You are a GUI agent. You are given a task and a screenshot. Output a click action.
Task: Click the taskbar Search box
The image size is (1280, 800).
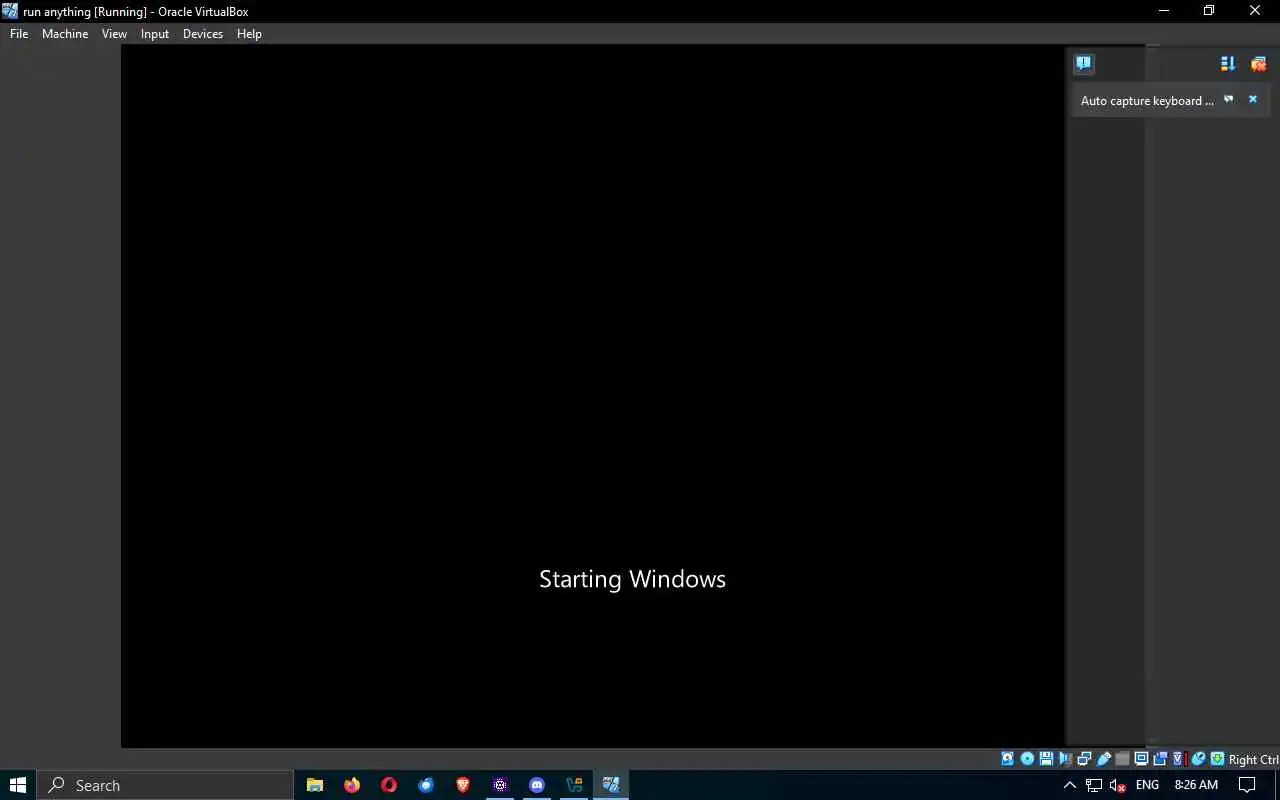pos(165,785)
